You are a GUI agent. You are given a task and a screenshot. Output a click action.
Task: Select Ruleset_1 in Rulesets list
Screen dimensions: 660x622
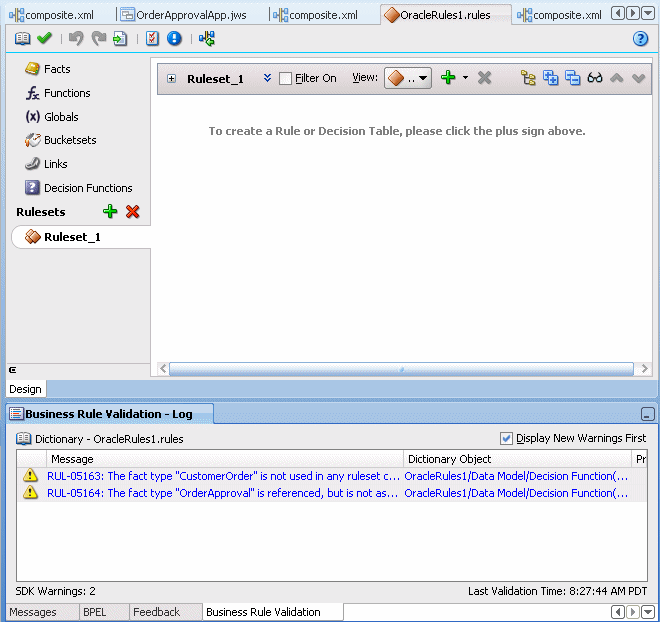[81, 237]
